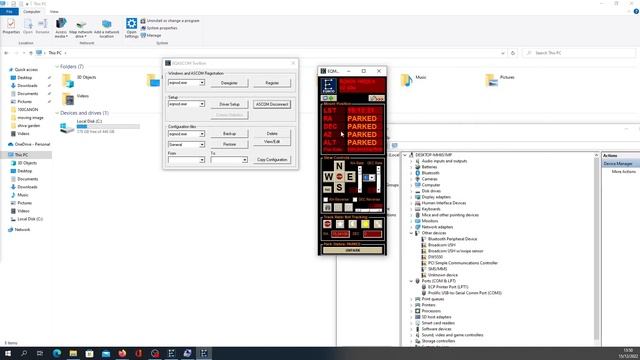Image resolution: width=640 pixels, height=360 pixels.
Task: Click Copy Configuration button
Action: point(272,160)
